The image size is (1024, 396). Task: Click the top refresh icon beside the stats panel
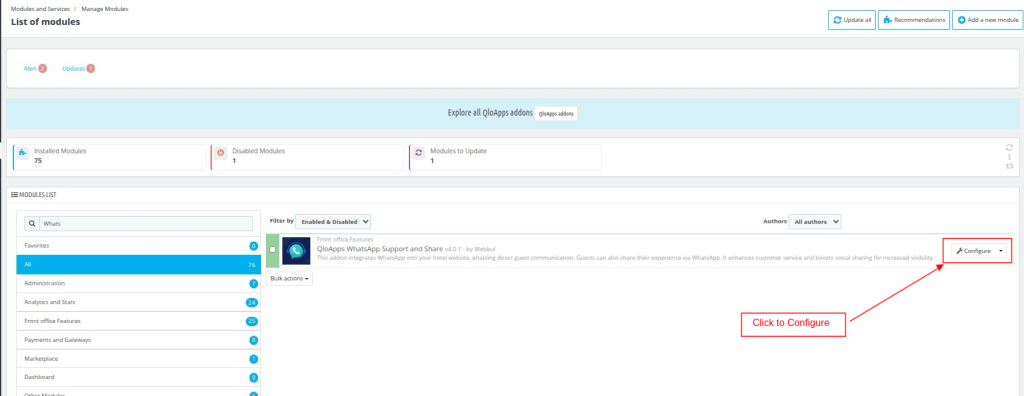coord(1009,148)
